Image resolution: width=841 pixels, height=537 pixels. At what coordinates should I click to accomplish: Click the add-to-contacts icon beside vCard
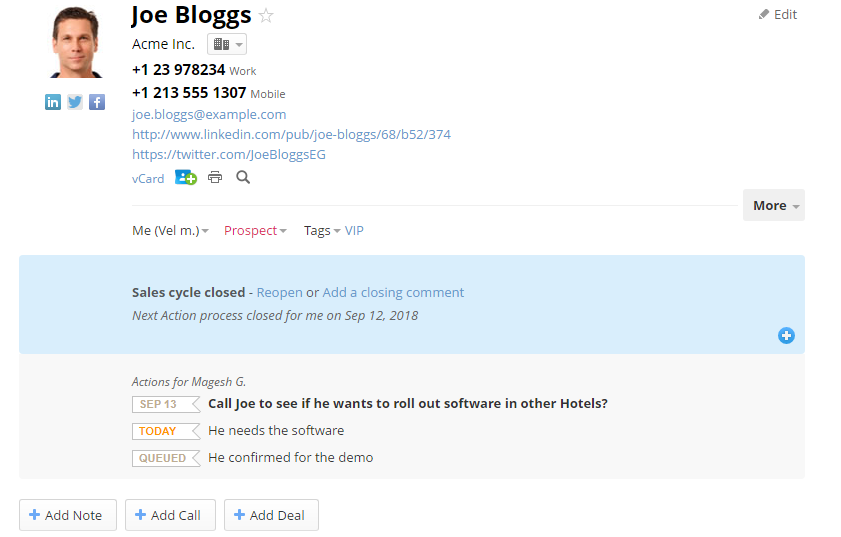point(186,178)
